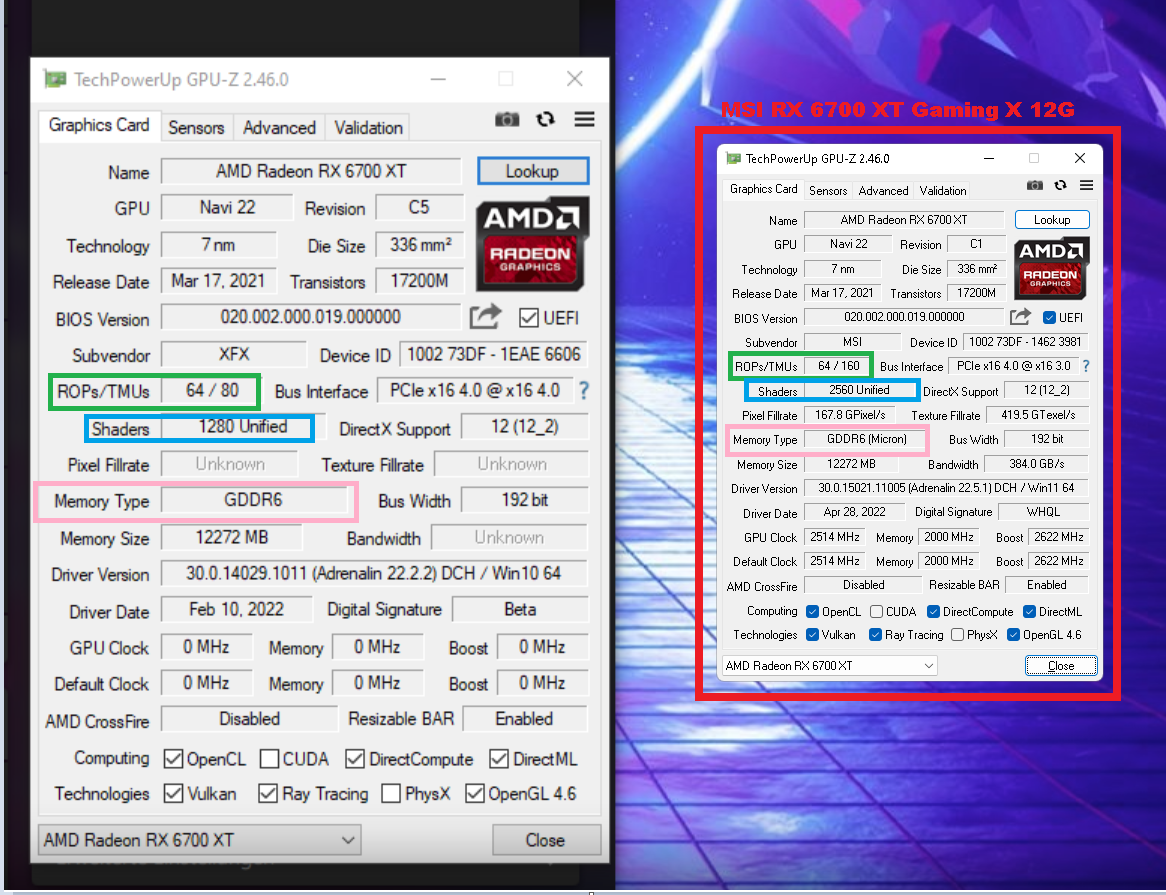Click AMD Radeon logo in left GPU-Z
The height and width of the screenshot is (895, 1166).
click(532, 244)
